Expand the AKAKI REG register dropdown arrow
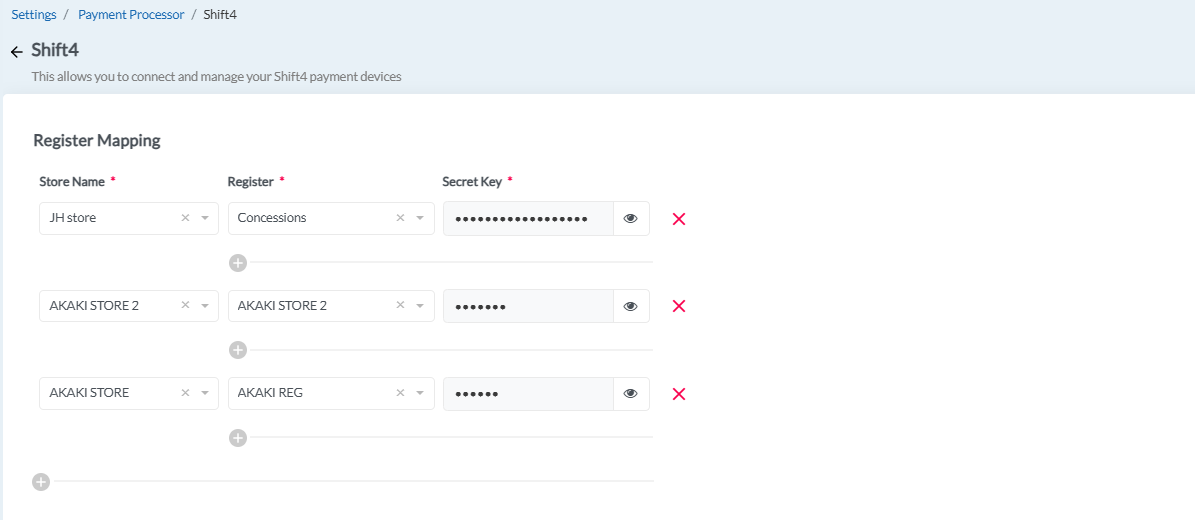The image size is (1195, 520). point(420,393)
